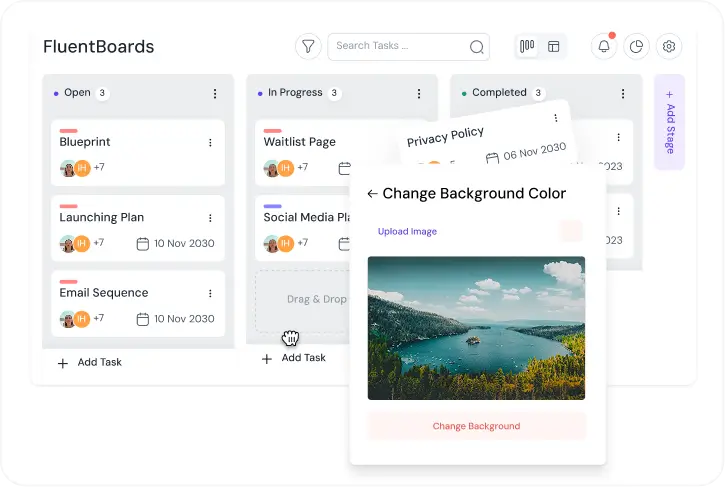Open Launching Plan card's three-dot menu
Image resolution: width=725 pixels, height=487 pixels.
[x=210, y=218]
